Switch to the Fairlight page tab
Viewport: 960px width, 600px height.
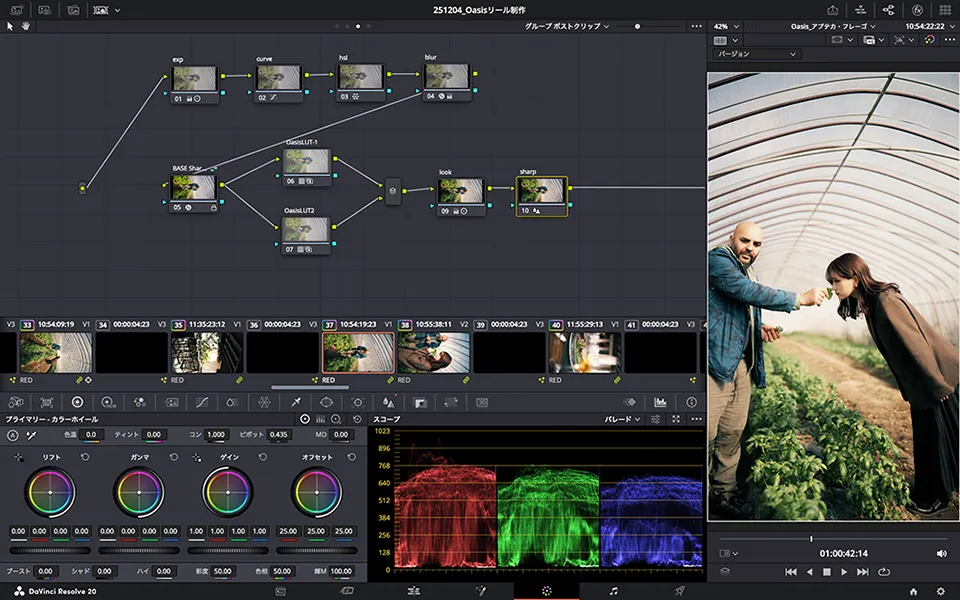coord(613,591)
